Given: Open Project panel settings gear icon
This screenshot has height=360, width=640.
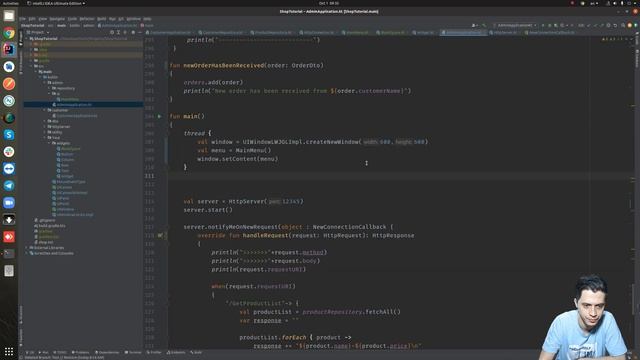Looking at the screenshot, I should coord(133,32).
